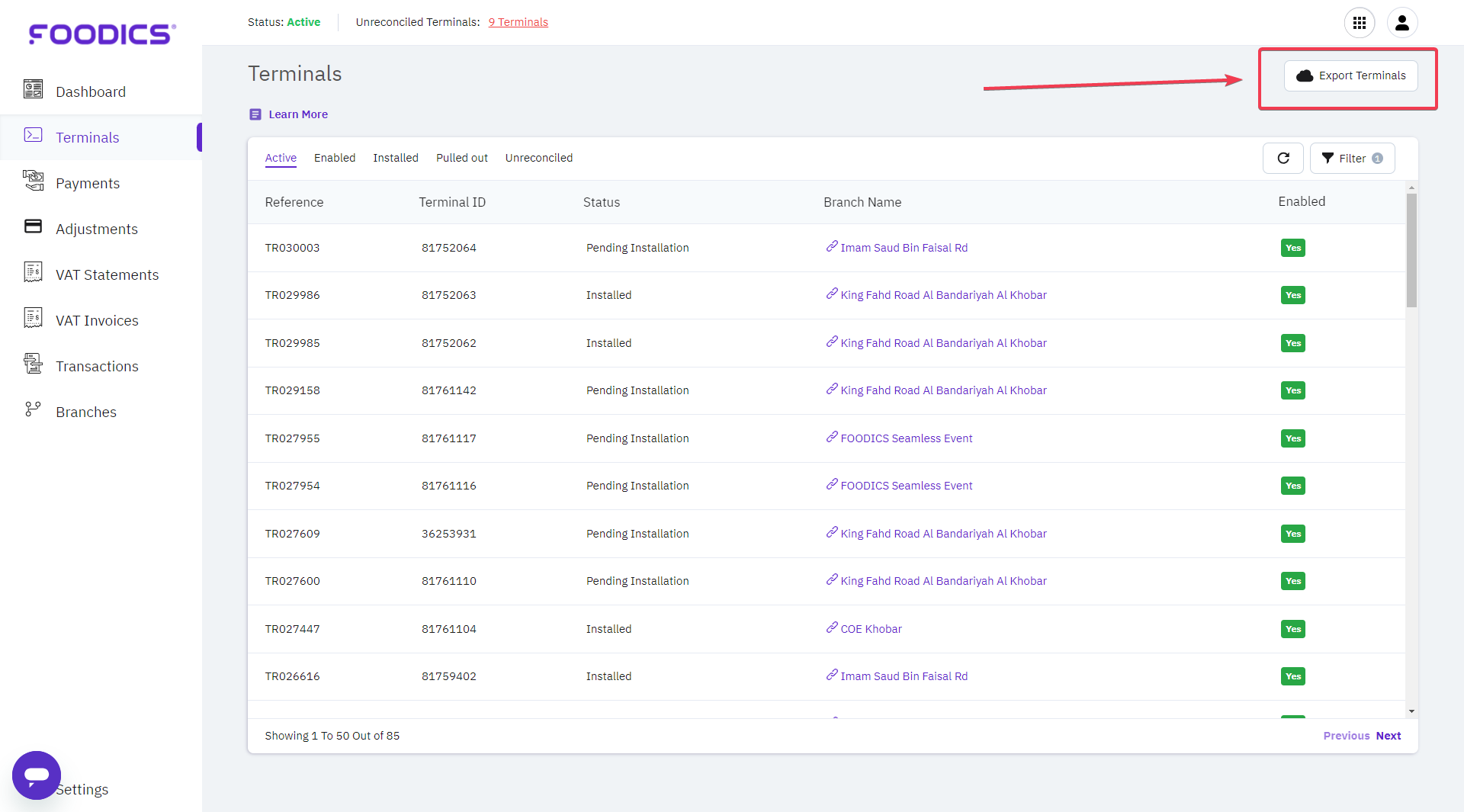Click the VAT Invoices receipt icon
1464x812 pixels.
pyautogui.click(x=33, y=318)
